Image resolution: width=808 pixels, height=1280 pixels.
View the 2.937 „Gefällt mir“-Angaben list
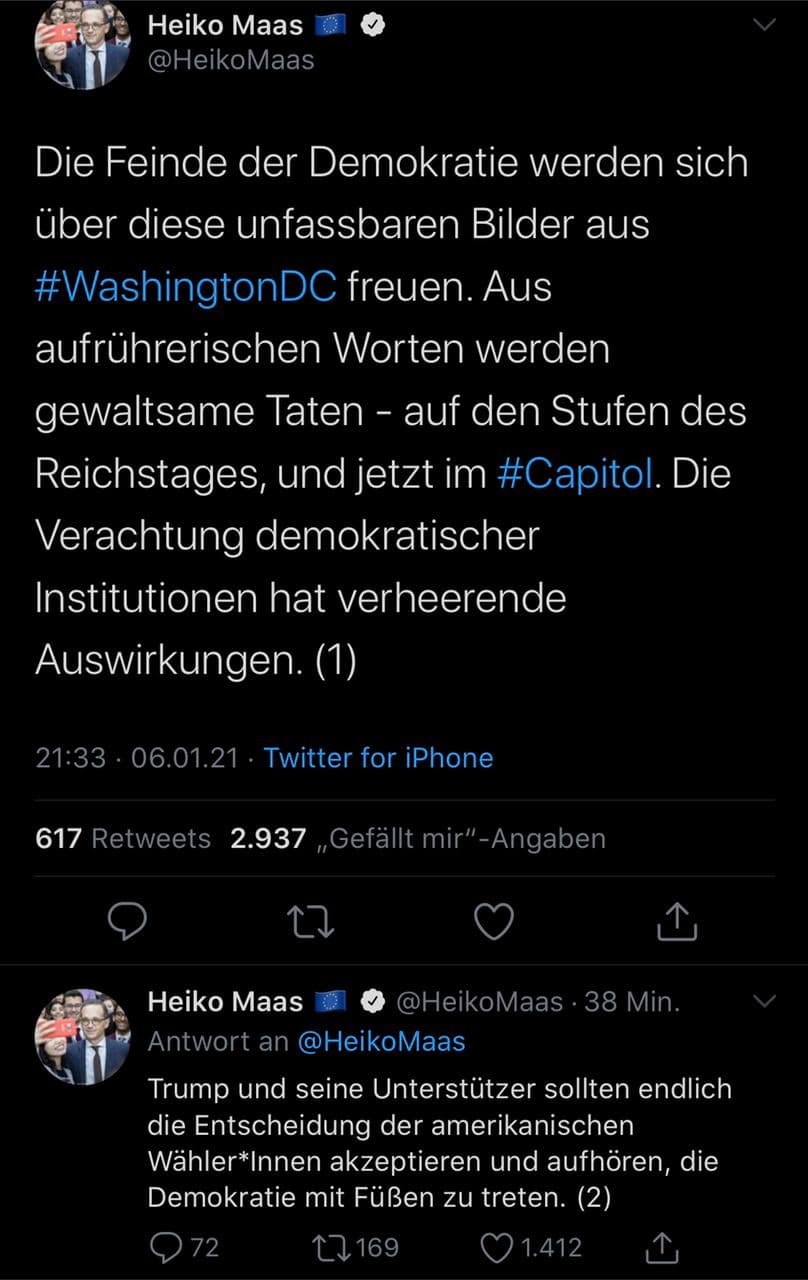point(417,838)
